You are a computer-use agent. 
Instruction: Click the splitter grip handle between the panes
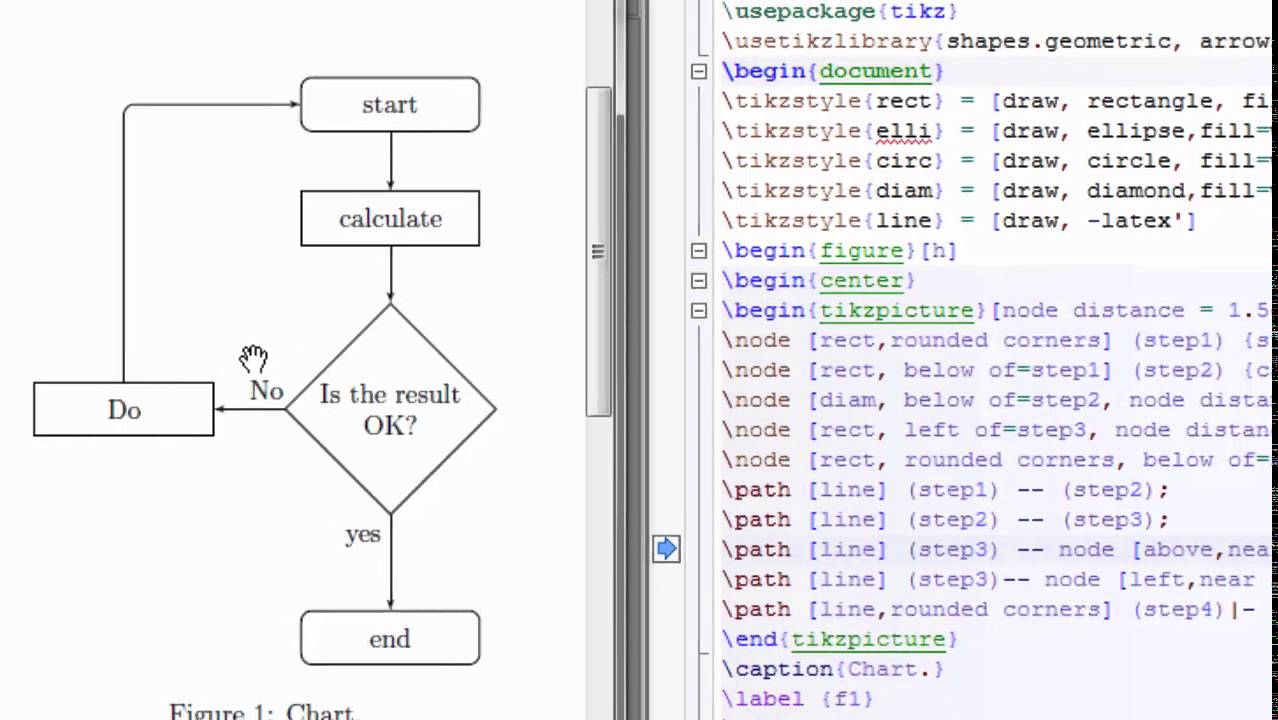tap(597, 252)
